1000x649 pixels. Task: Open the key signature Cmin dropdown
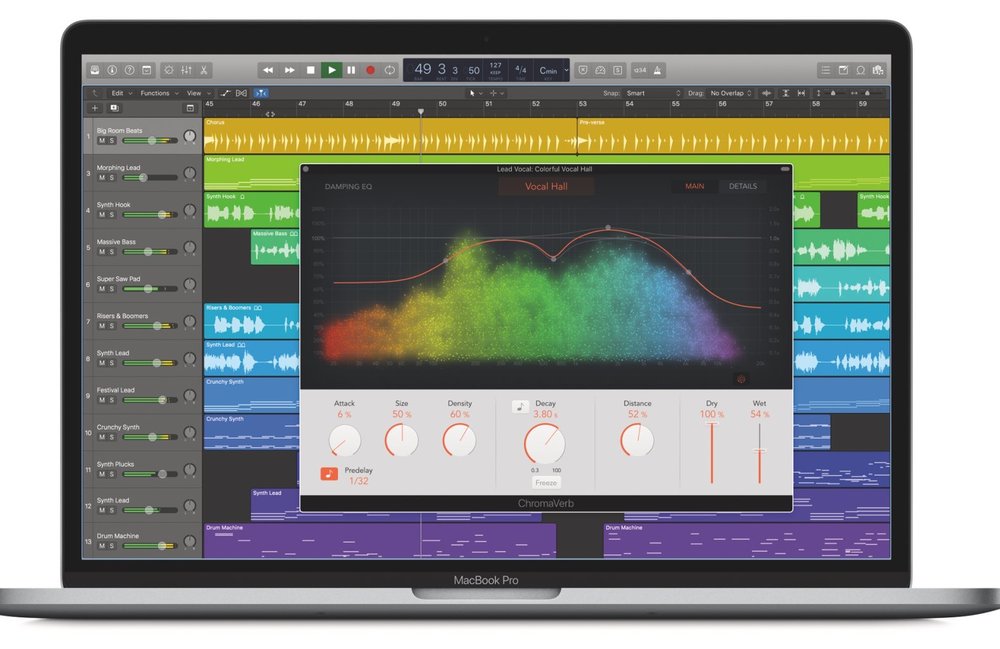click(553, 70)
